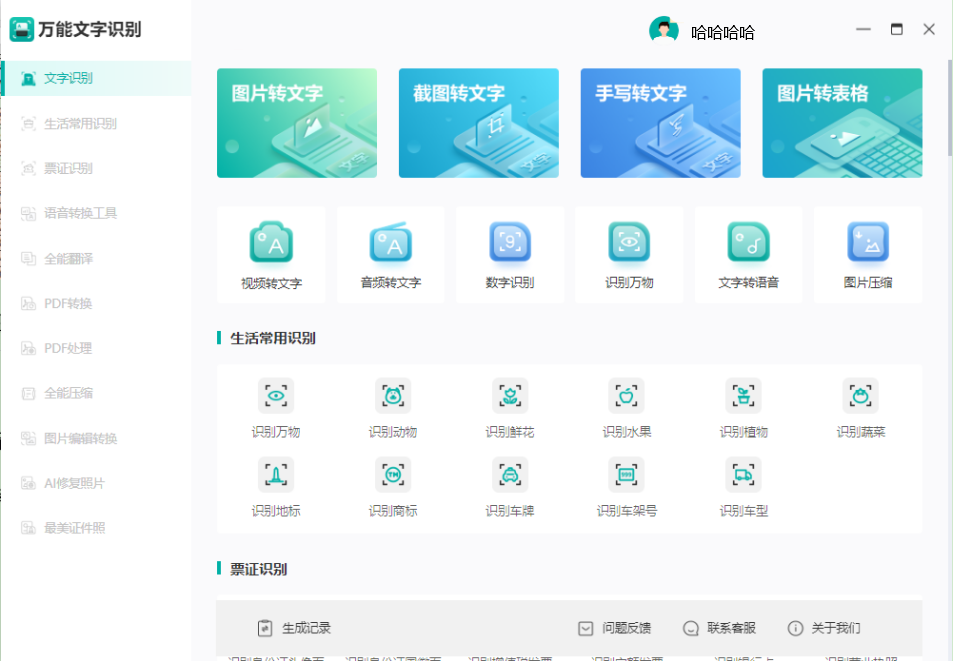
Task: Open 图片编辑转换 in the sidebar
Action: (x=96, y=438)
